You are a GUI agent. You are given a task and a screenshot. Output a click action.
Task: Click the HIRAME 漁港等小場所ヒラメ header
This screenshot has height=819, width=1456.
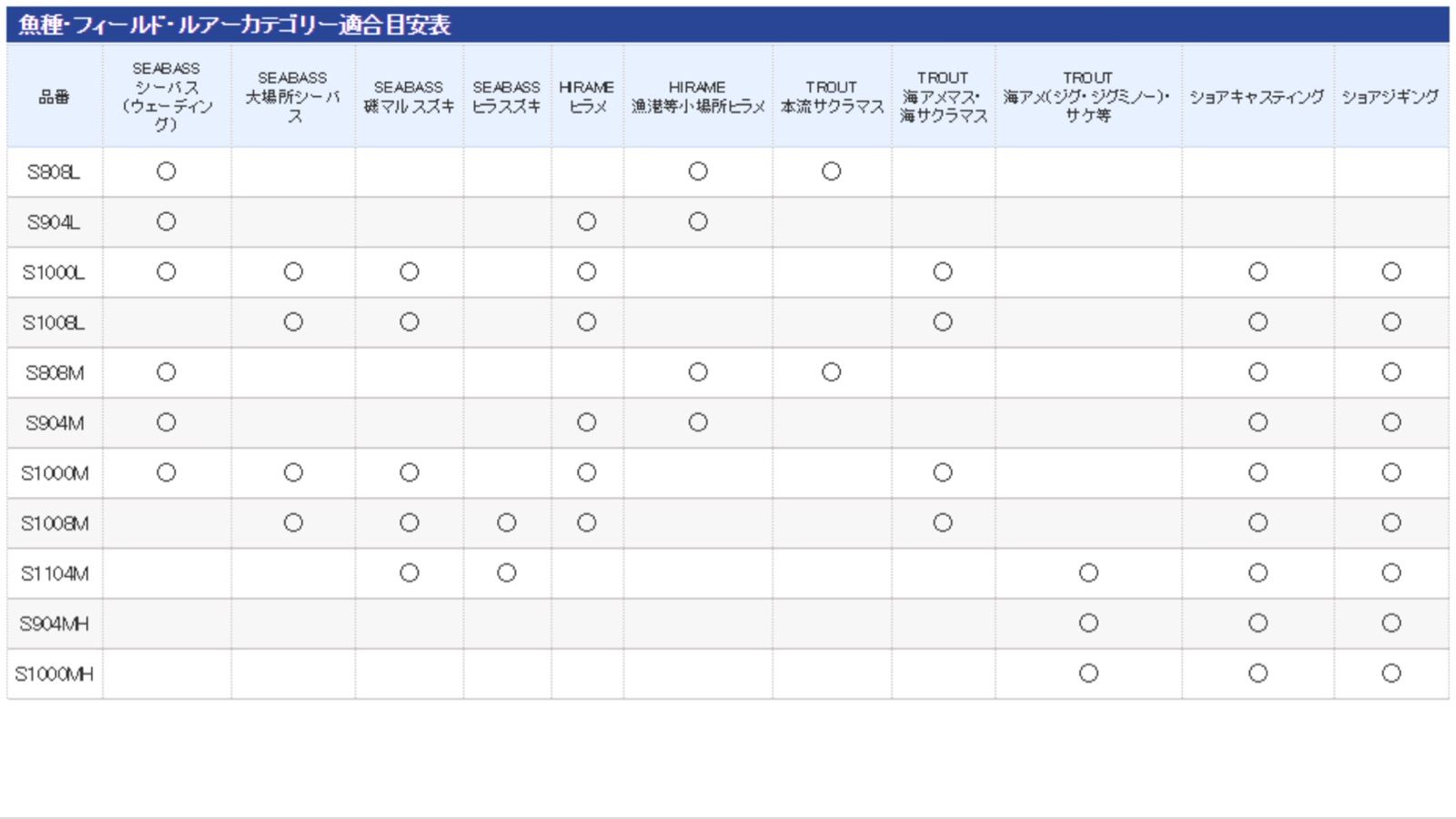coord(698,96)
